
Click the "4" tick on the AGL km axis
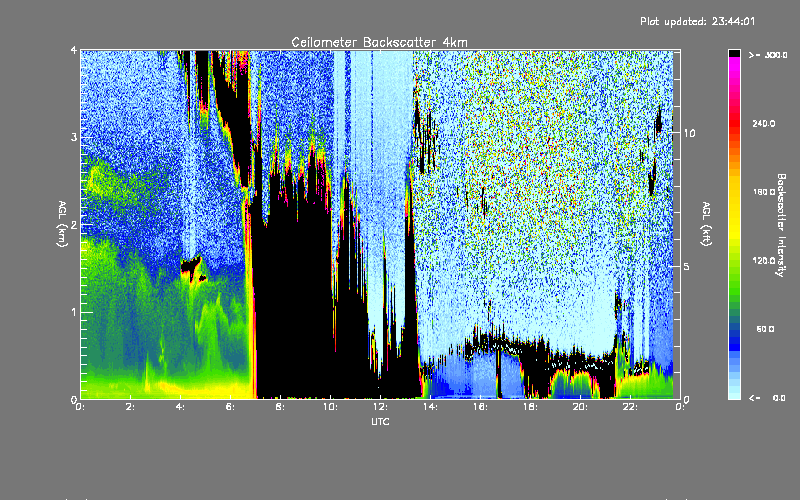coord(74,50)
